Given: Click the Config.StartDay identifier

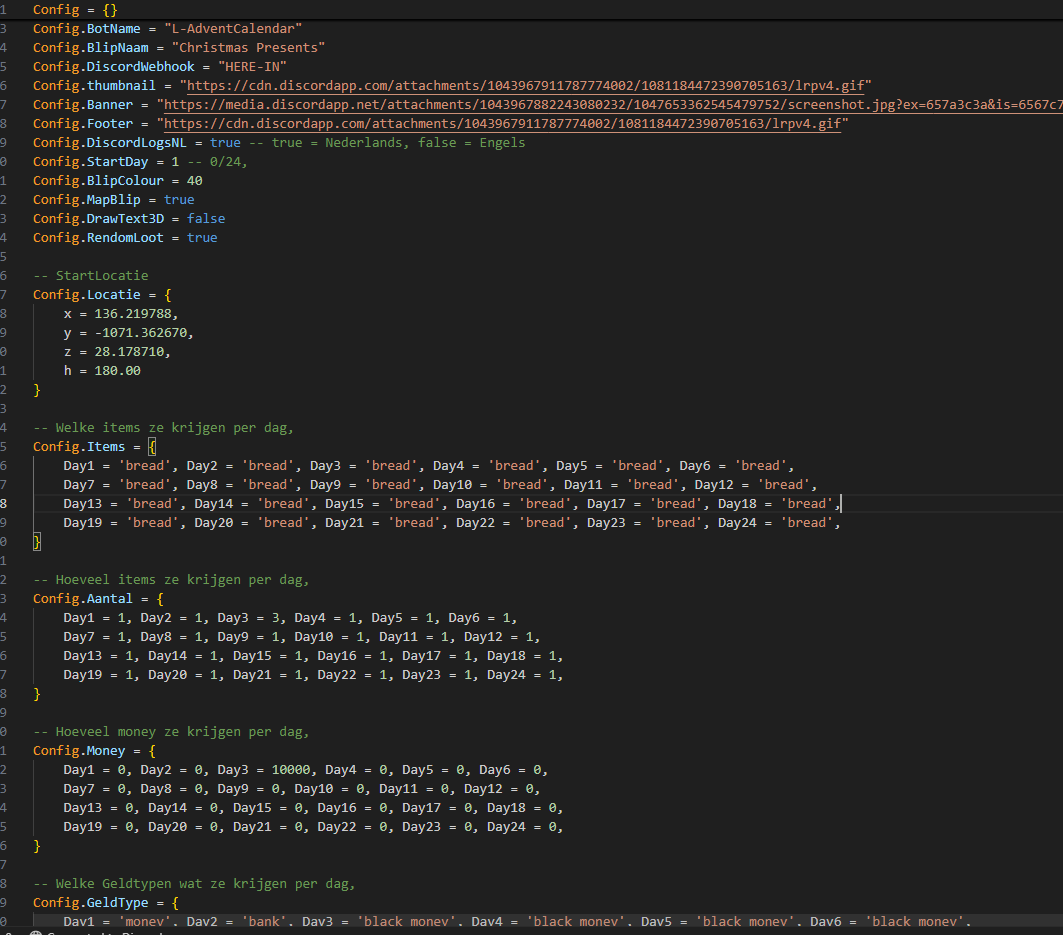Looking at the screenshot, I should [x=91, y=161].
